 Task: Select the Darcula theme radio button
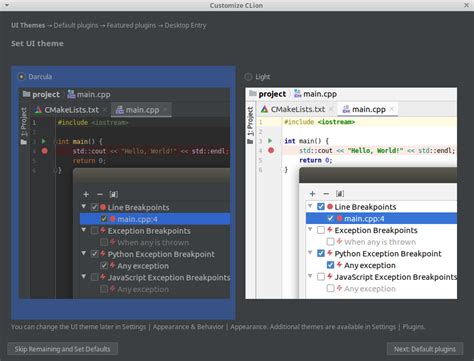[21, 77]
